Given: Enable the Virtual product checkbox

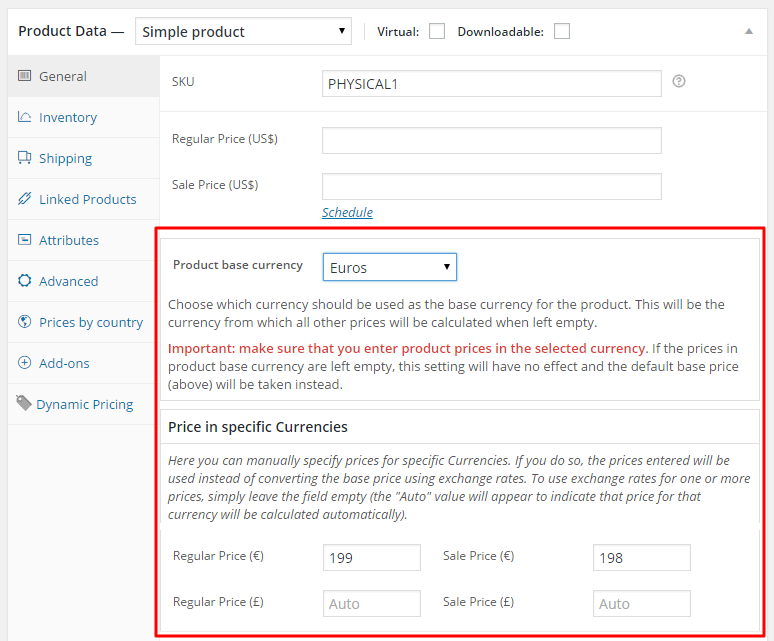Looking at the screenshot, I should (437, 31).
